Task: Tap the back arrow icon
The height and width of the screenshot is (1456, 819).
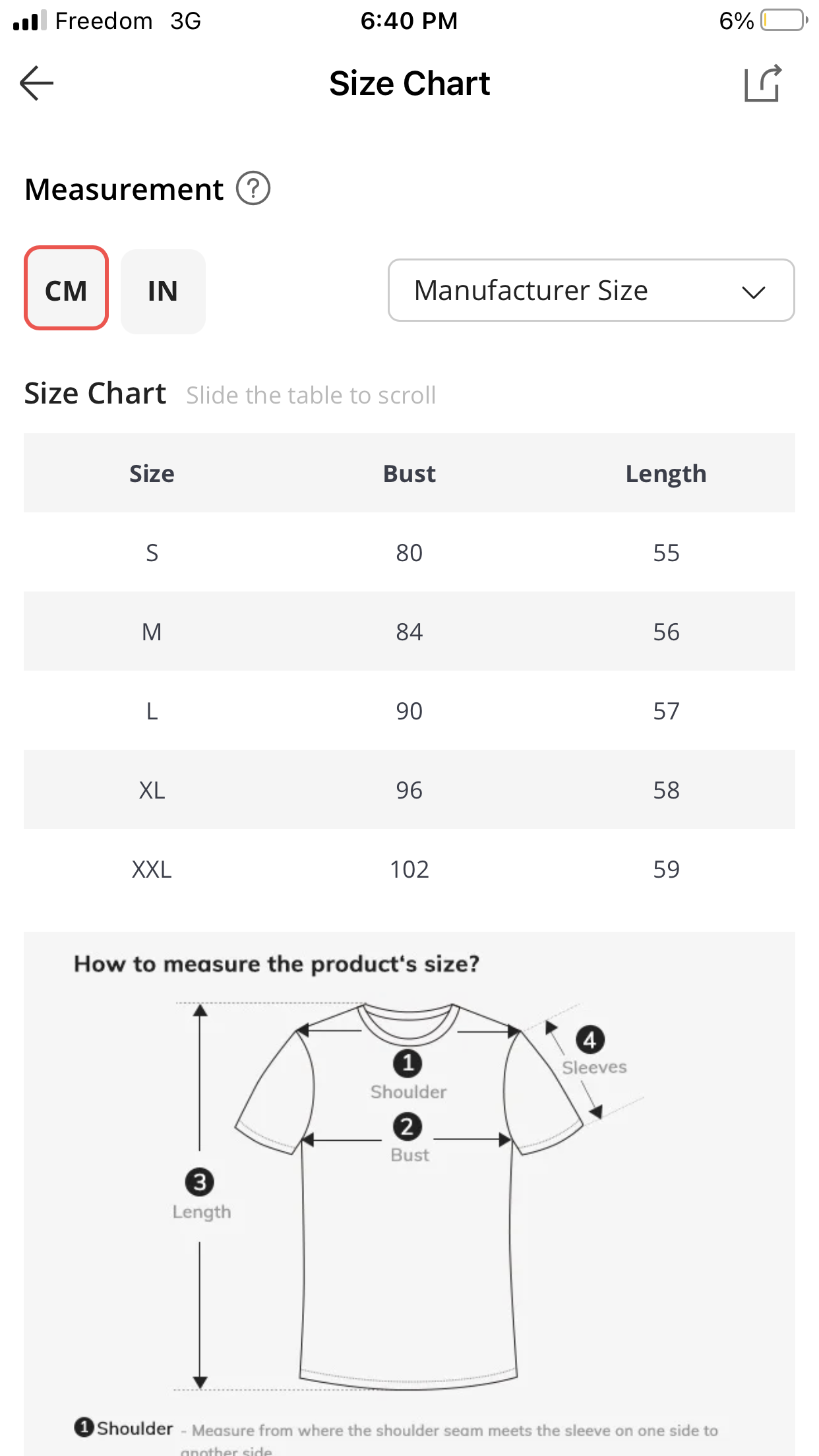Action: click(37, 83)
